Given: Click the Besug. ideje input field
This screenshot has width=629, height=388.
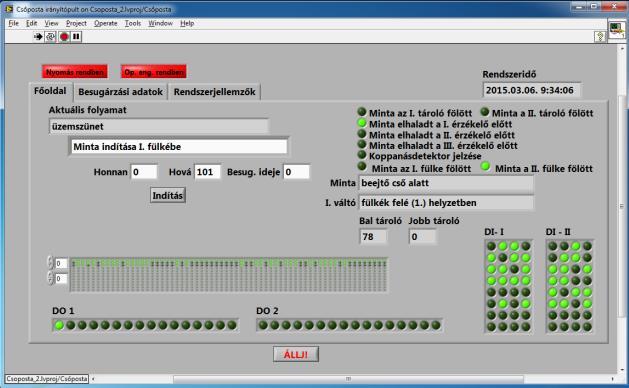Looking at the screenshot, I should point(296,172).
